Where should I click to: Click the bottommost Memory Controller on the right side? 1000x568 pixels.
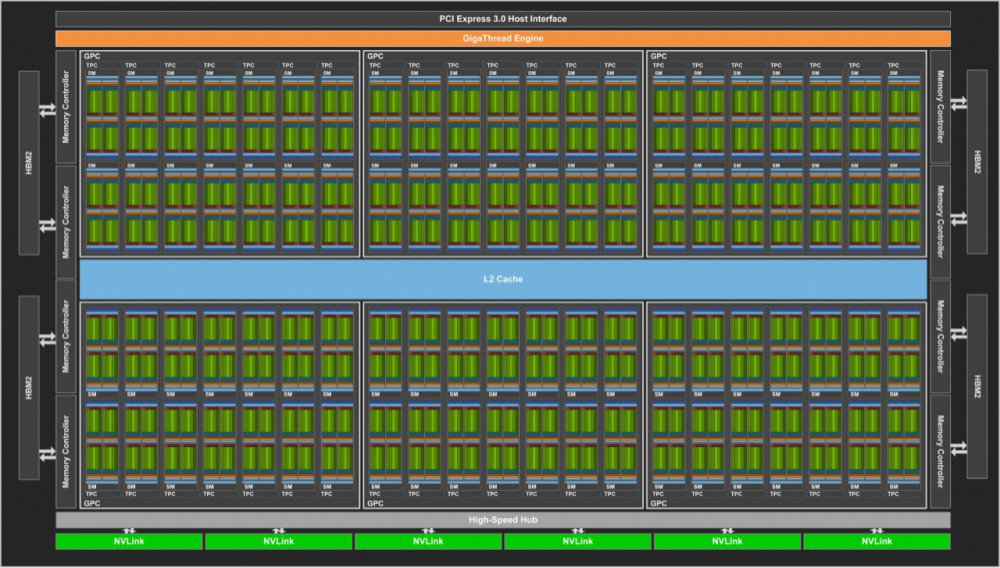click(940, 451)
